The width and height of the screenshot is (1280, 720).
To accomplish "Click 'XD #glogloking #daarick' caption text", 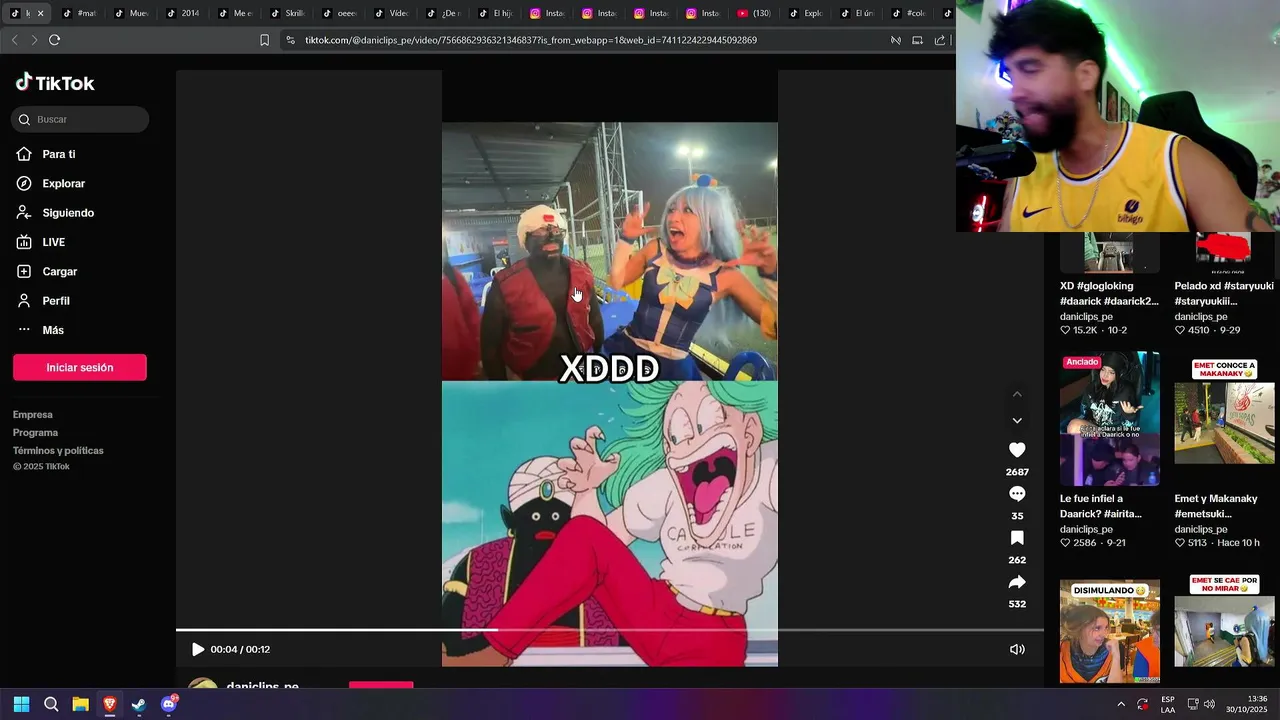I will click(x=1110, y=294).
